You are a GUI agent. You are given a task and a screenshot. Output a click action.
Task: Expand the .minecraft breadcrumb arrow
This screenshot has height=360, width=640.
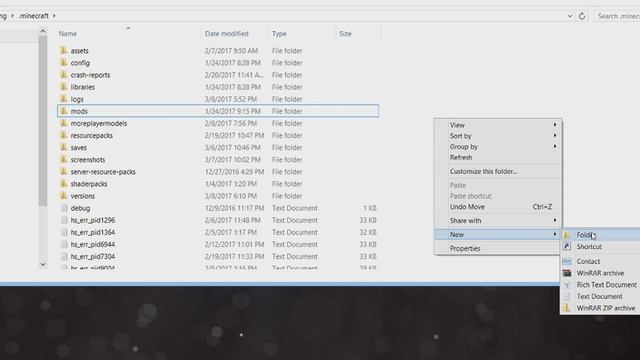coord(54,16)
